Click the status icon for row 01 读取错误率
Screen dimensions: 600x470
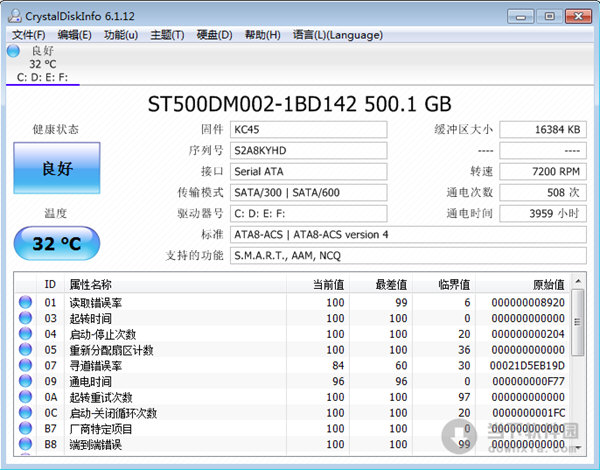(25, 302)
